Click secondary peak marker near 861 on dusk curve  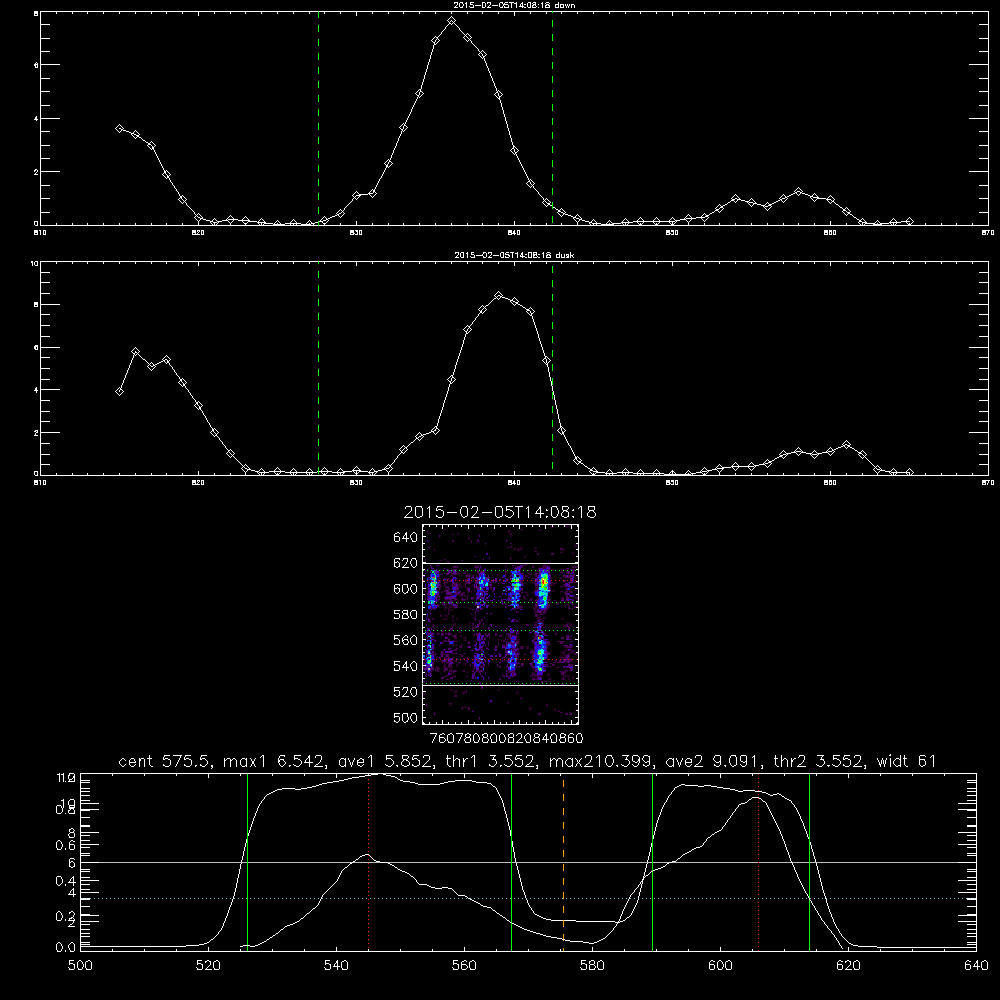click(846, 445)
